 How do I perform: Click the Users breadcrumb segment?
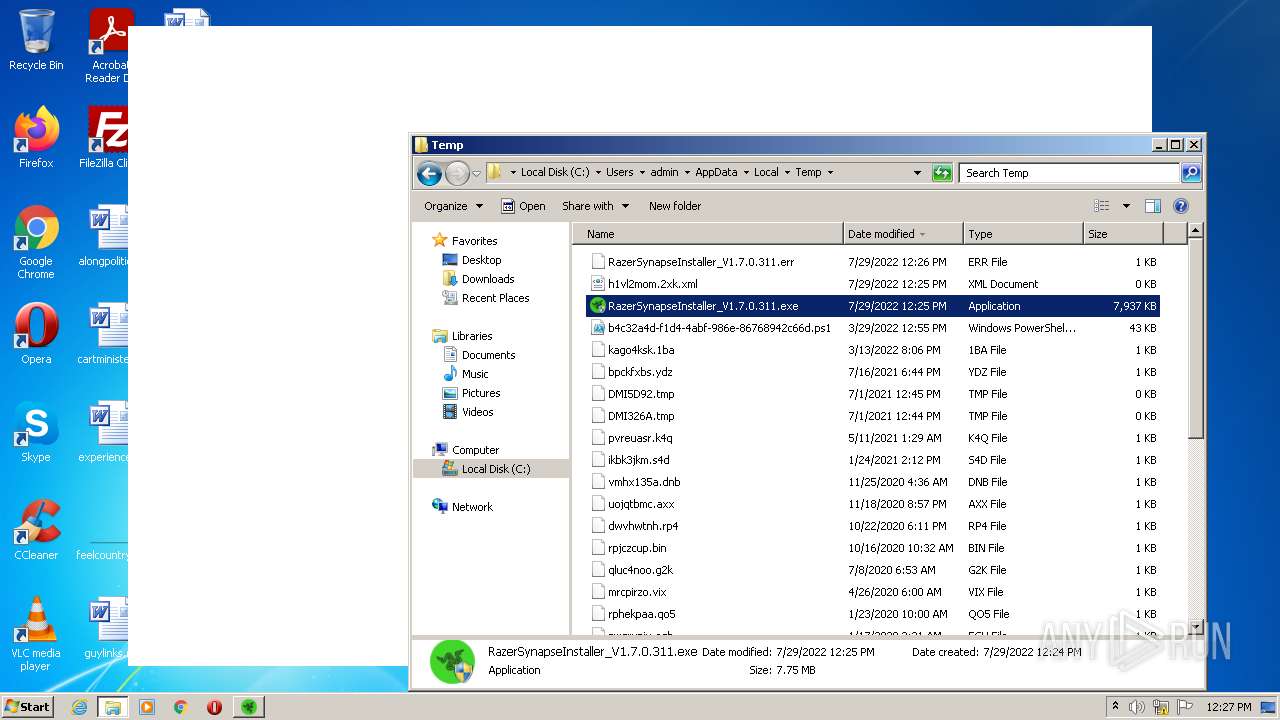click(619, 172)
